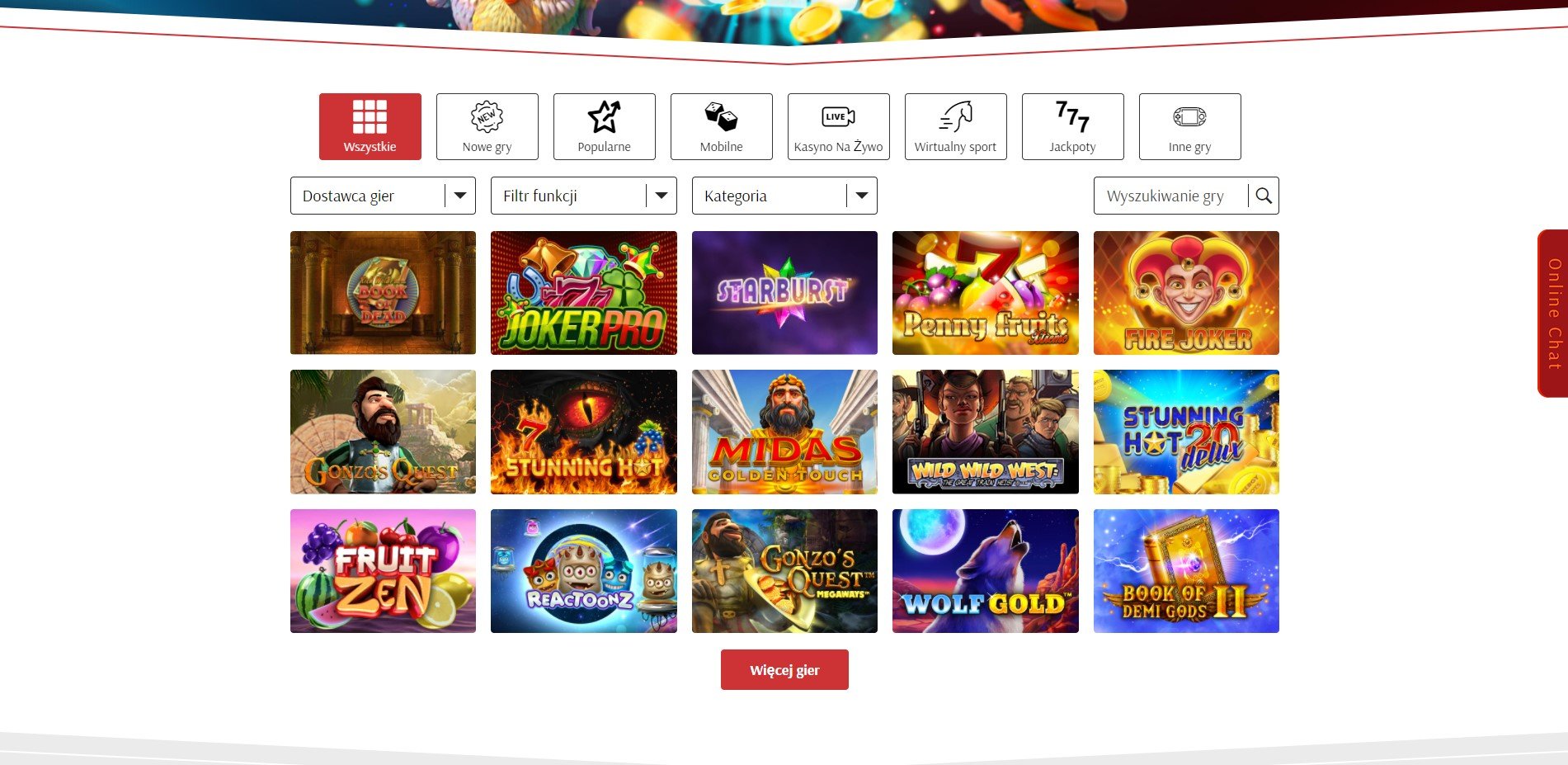Launch the Reactoonz game thumbnail
This screenshot has height=765, width=1568.
[583, 571]
